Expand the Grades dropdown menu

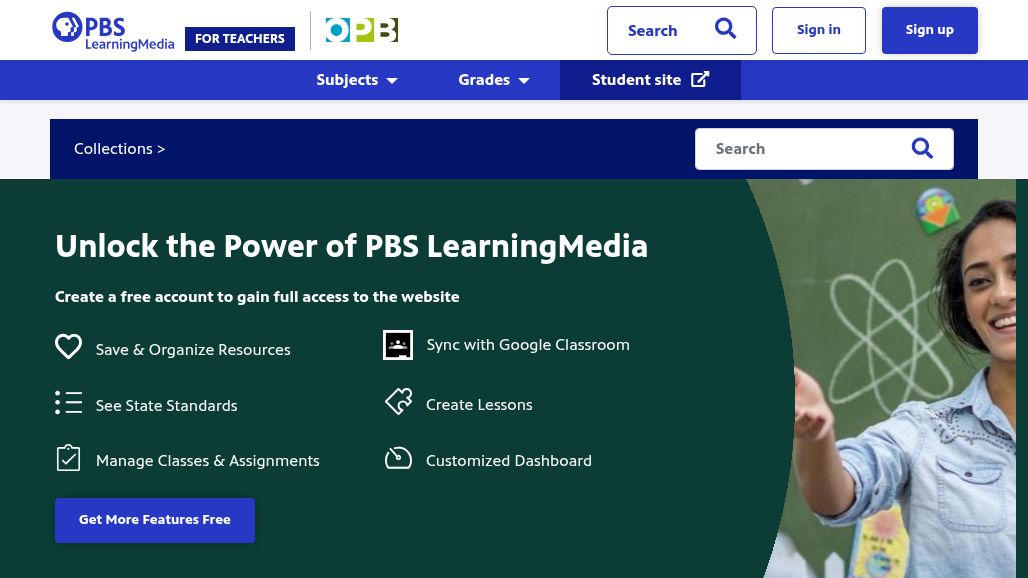pos(494,80)
